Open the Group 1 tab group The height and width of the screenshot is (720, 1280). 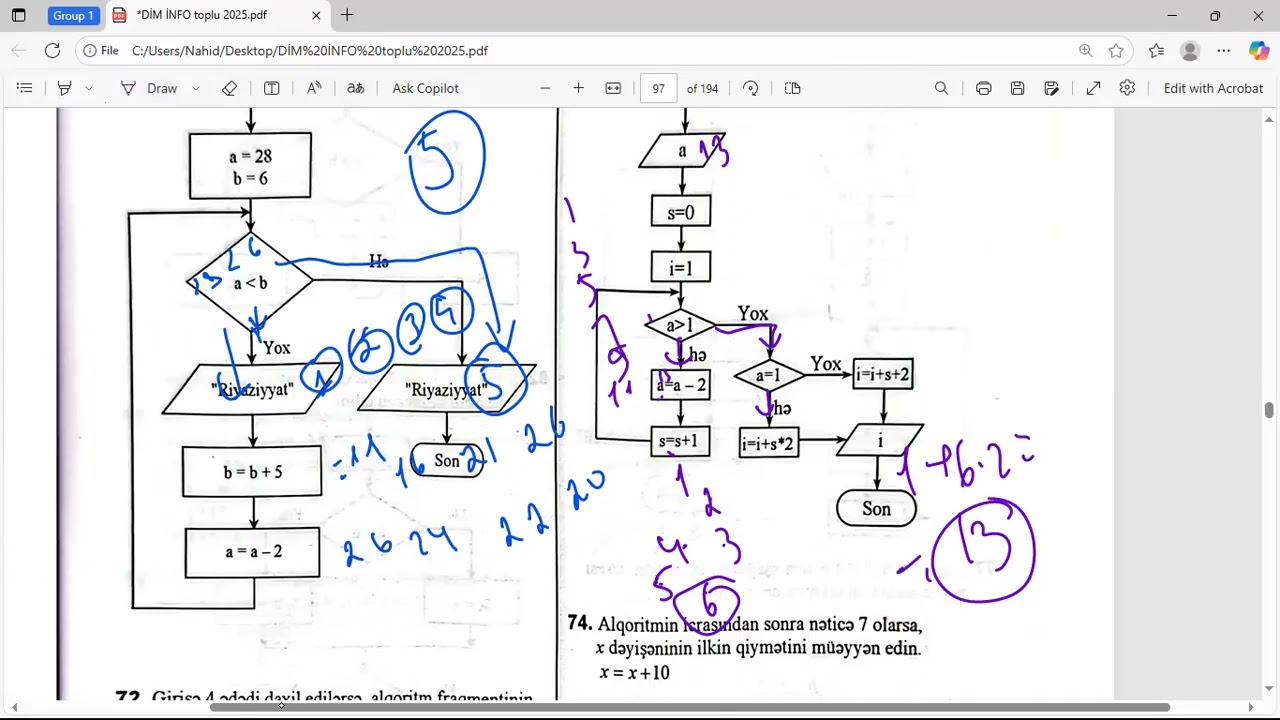pos(74,15)
